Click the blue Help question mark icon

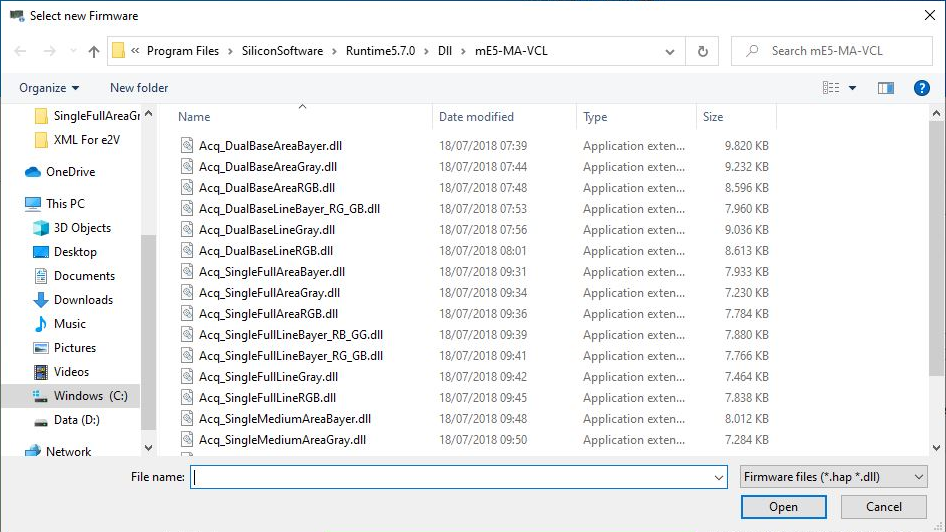pyautogui.click(x=922, y=88)
